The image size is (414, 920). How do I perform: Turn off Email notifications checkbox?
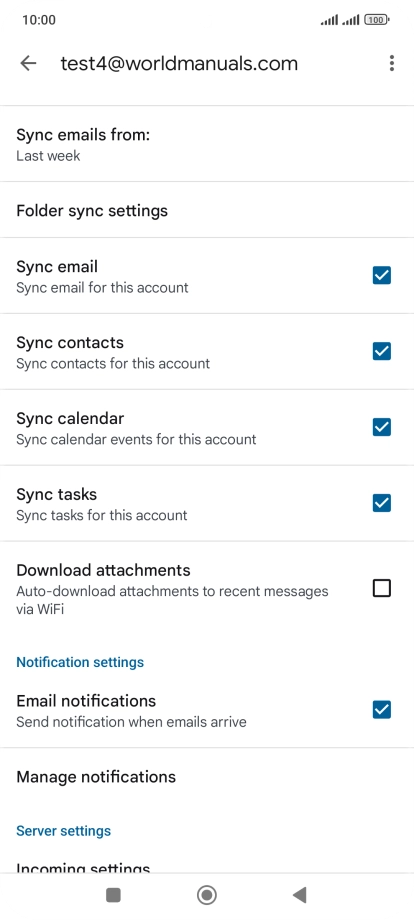382,710
